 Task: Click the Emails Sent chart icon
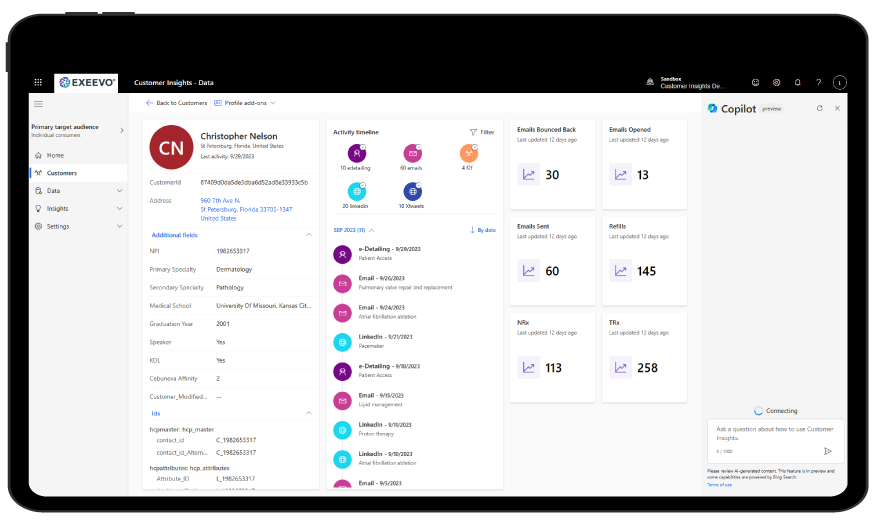pos(528,271)
